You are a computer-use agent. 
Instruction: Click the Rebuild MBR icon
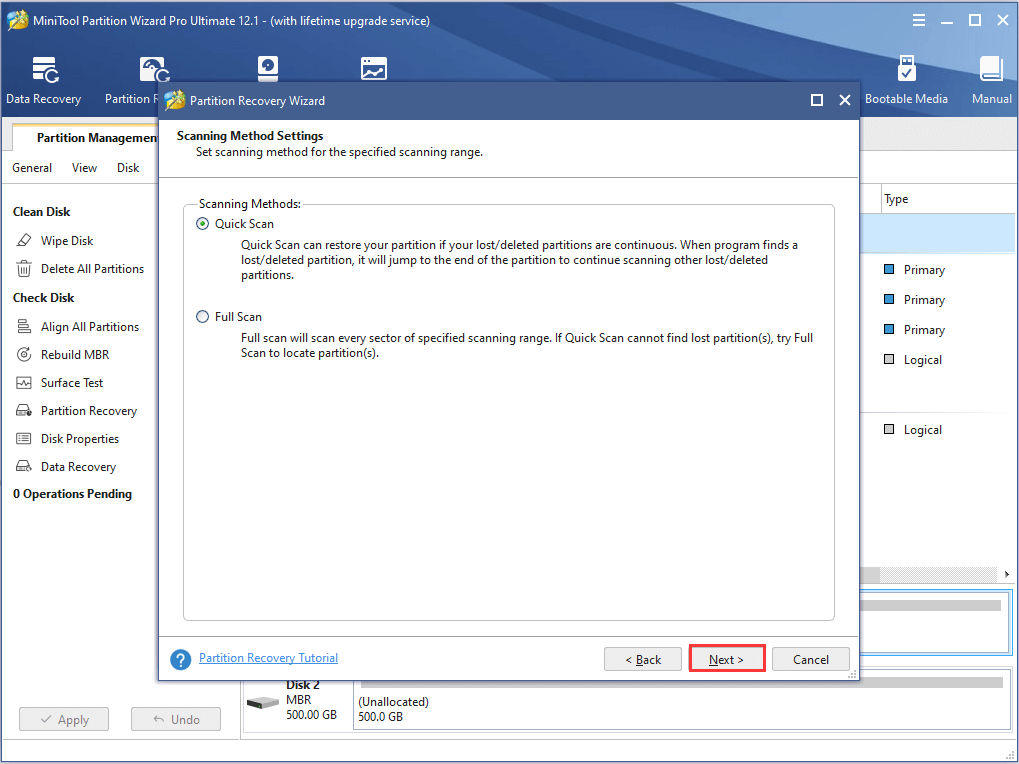[x=24, y=354]
